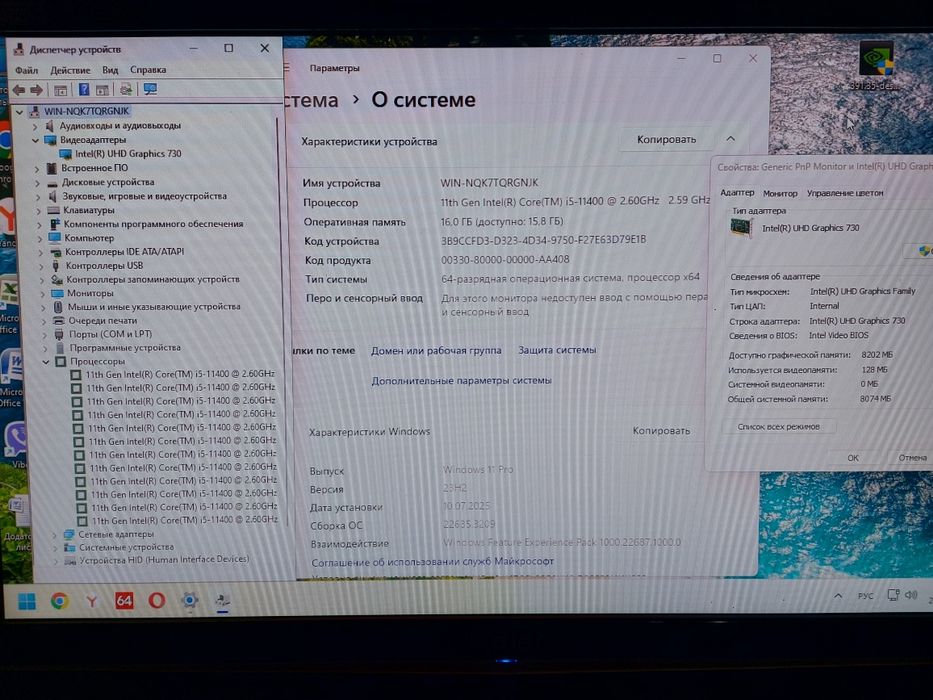Open the Вид menu

click(110, 70)
